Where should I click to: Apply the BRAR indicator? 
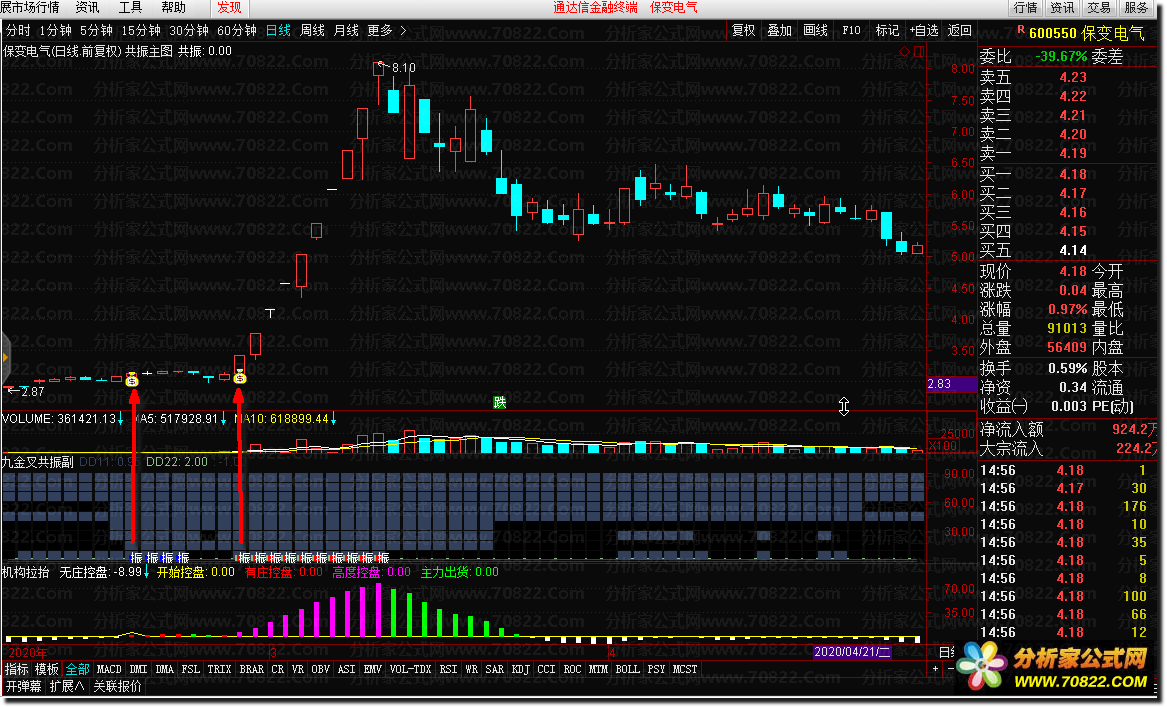(x=252, y=669)
